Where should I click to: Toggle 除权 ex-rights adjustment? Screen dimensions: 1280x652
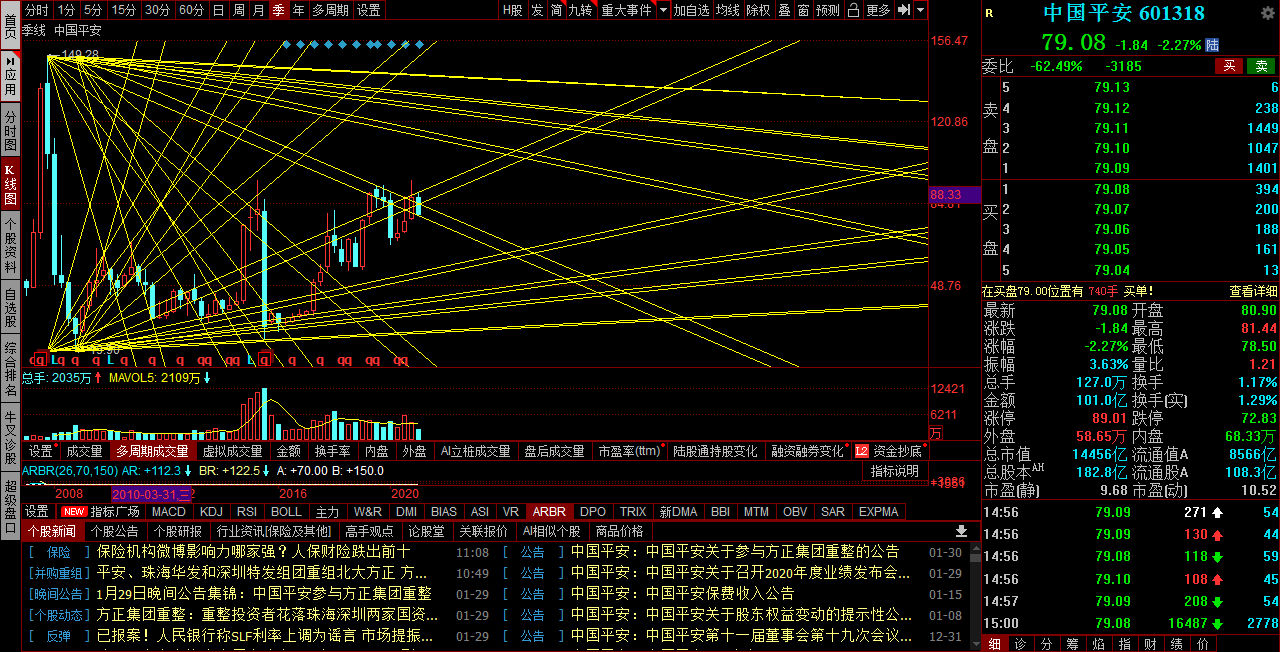coord(759,10)
